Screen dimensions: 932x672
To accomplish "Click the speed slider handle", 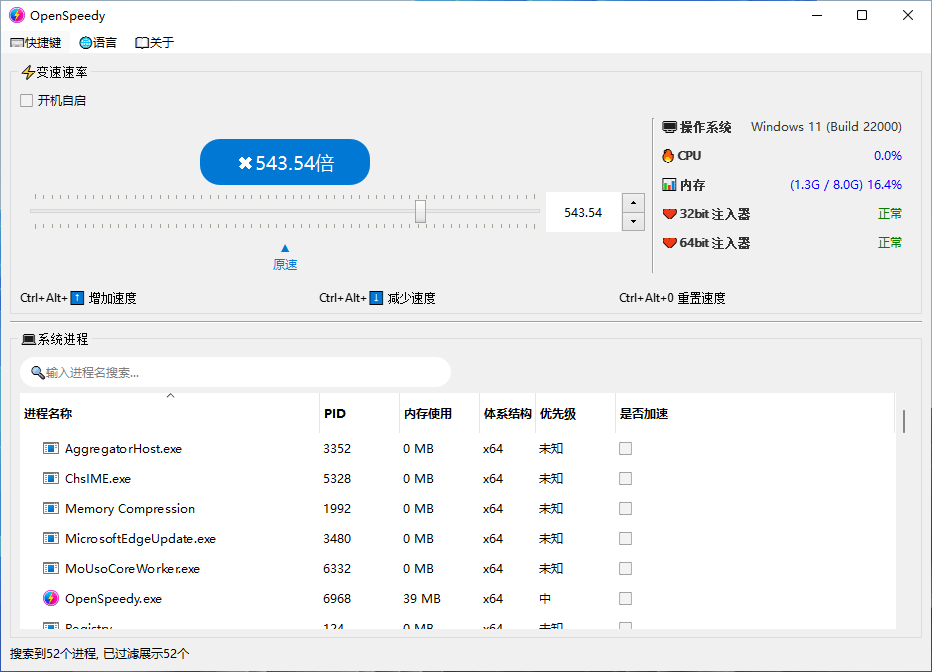I will coord(420,211).
